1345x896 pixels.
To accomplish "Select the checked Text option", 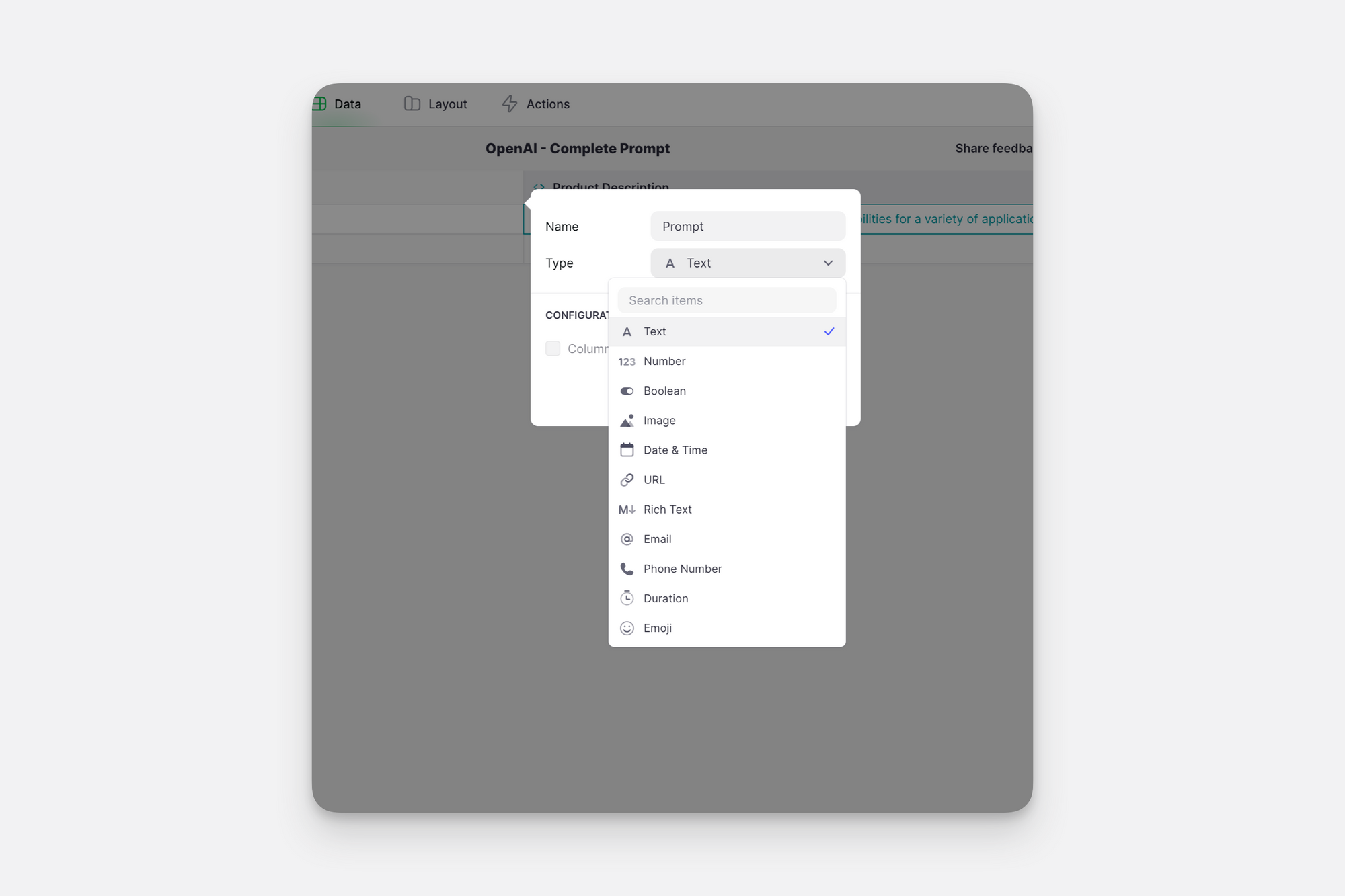I will (x=726, y=331).
